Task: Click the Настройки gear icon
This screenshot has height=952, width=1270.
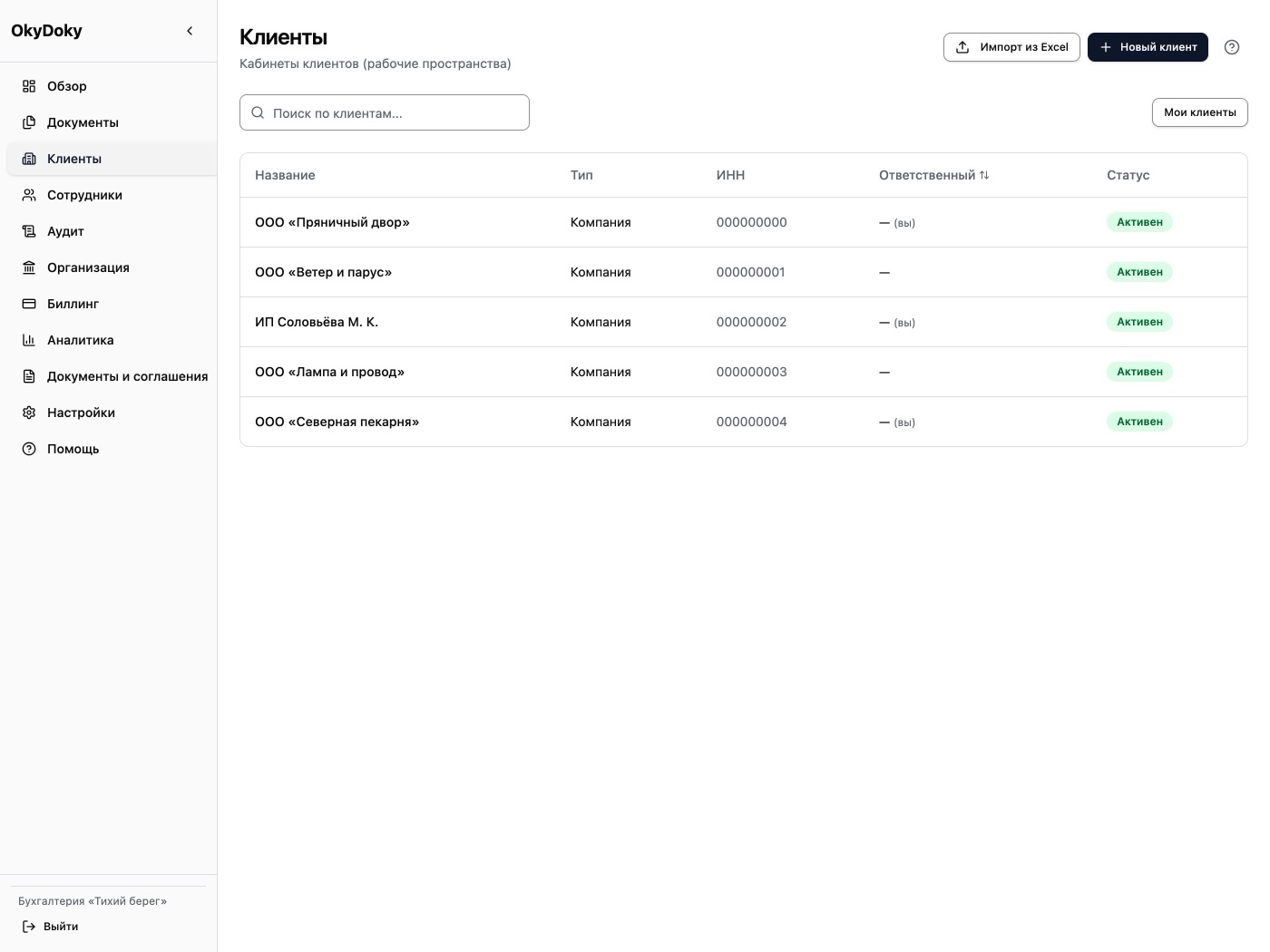Action: pos(29,413)
